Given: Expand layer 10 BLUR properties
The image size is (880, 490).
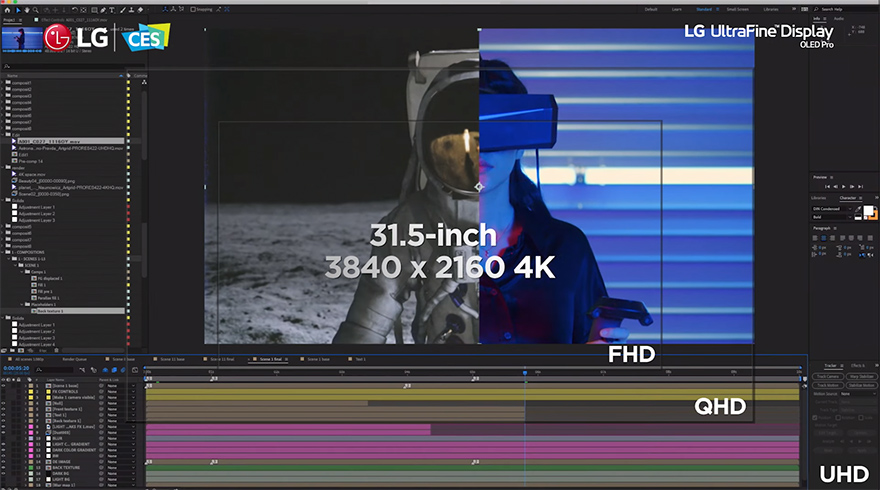Looking at the screenshot, I should 25,438.
